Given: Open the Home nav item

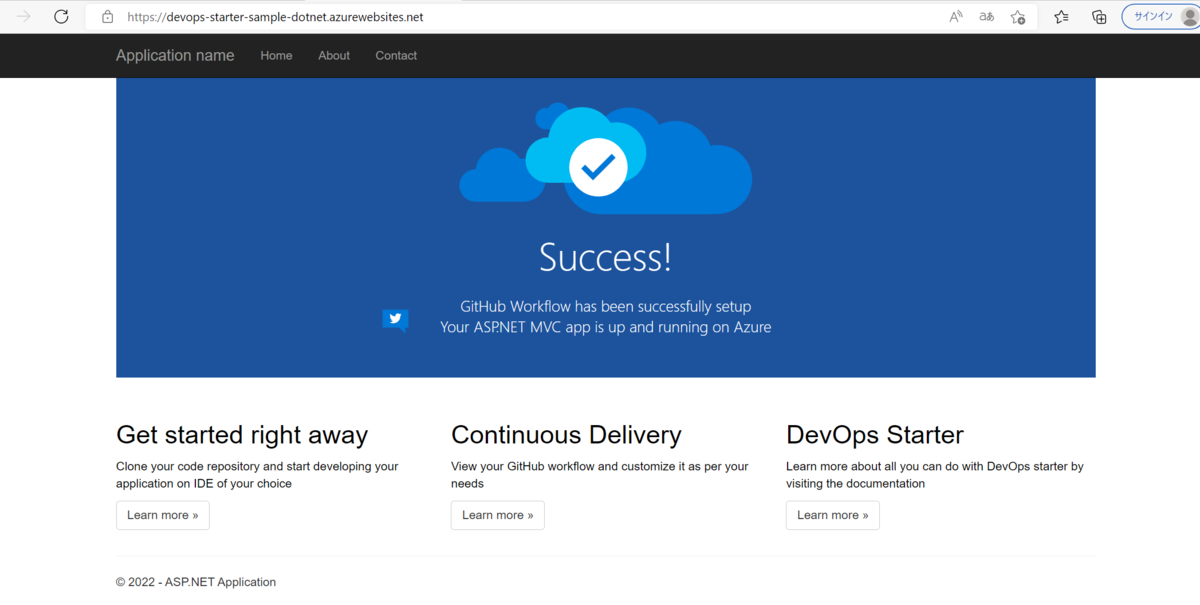Looking at the screenshot, I should point(276,56).
